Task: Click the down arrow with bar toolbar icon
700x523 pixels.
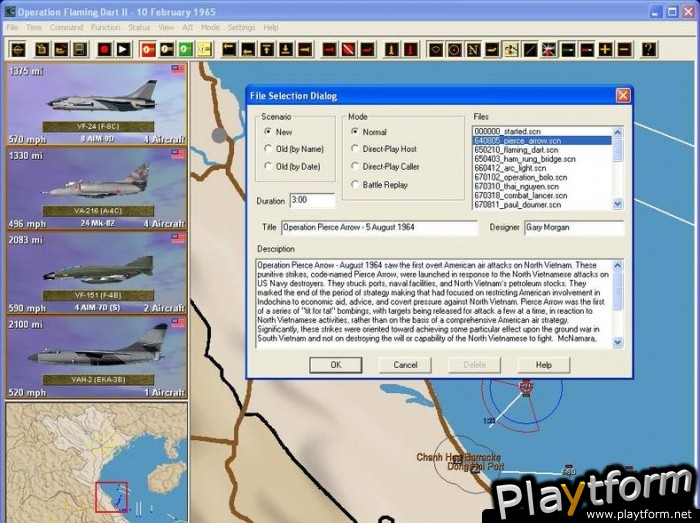Action: [286, 49]
